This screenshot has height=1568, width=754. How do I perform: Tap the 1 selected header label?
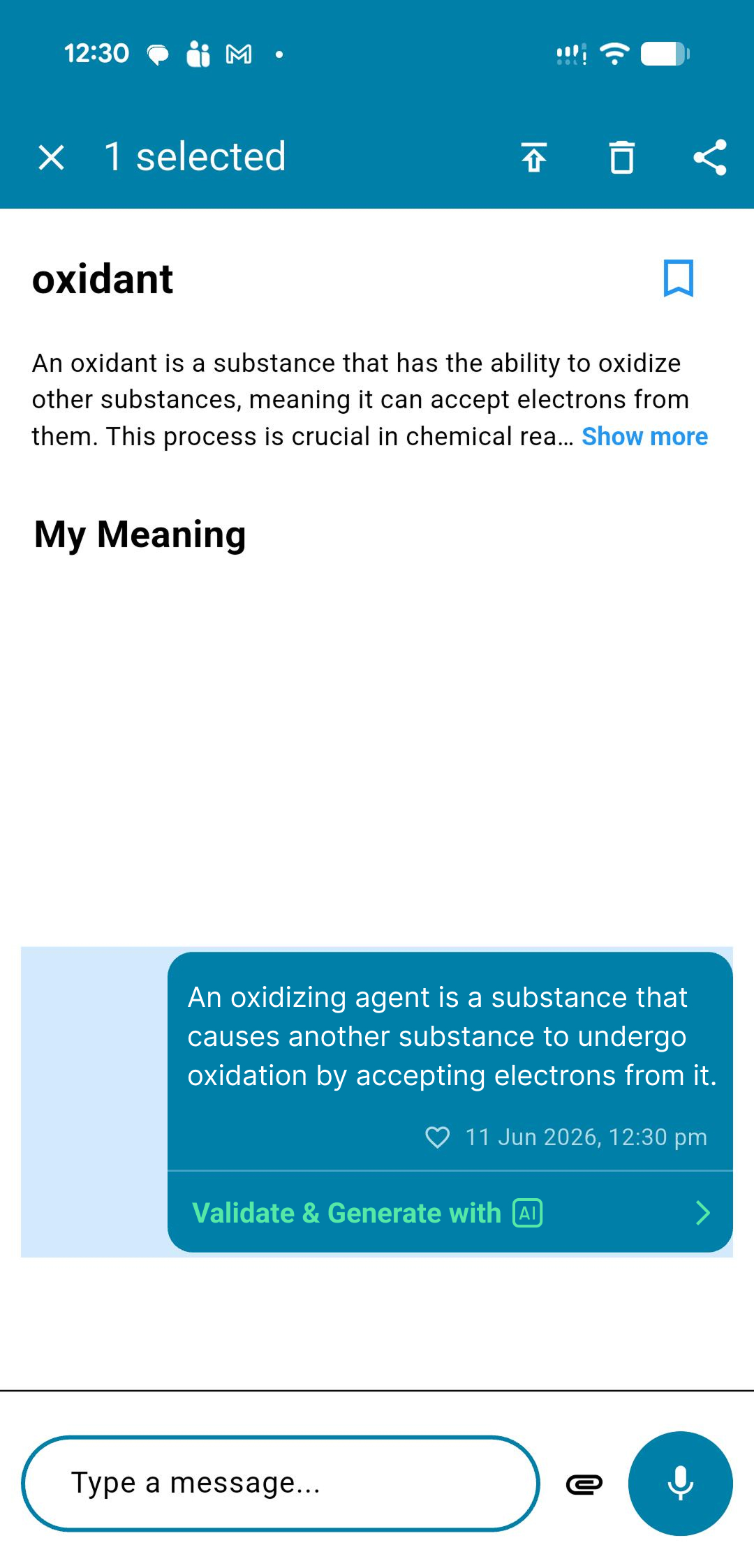[x=195, y=156]
